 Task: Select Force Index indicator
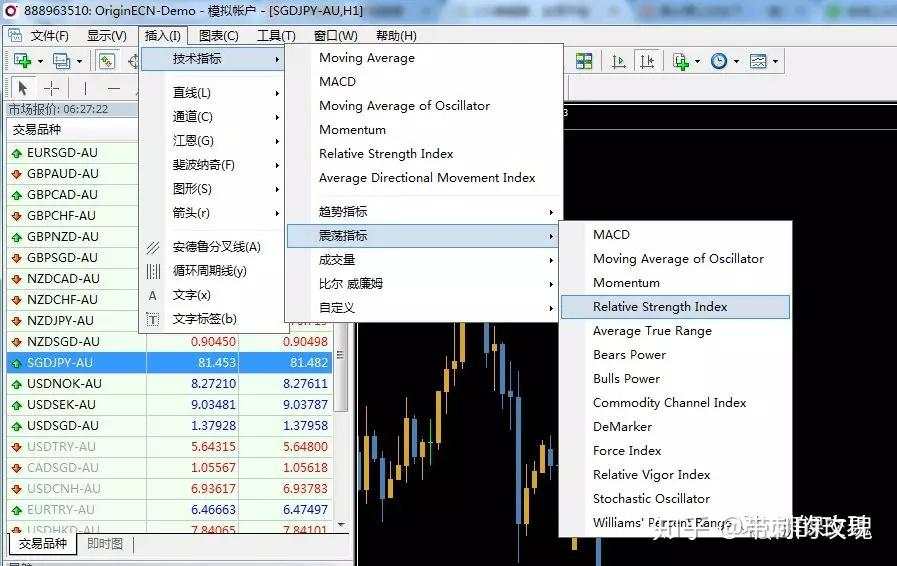coord(676,452)
